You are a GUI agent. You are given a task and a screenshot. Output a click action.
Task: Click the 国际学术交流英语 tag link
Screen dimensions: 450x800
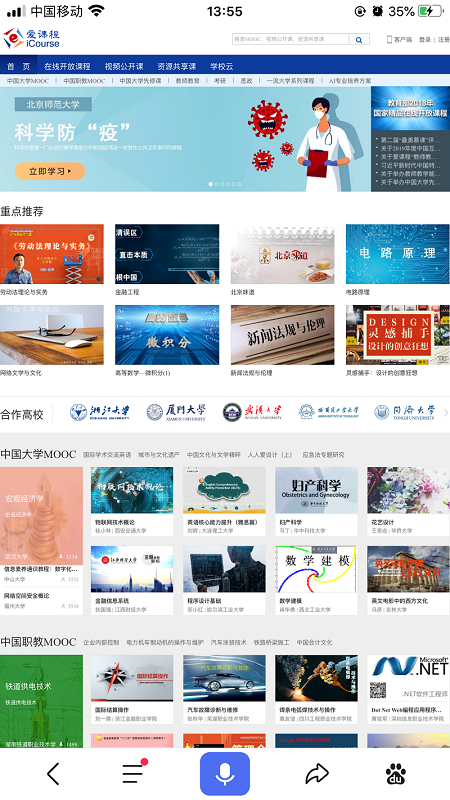click(107, 455)
